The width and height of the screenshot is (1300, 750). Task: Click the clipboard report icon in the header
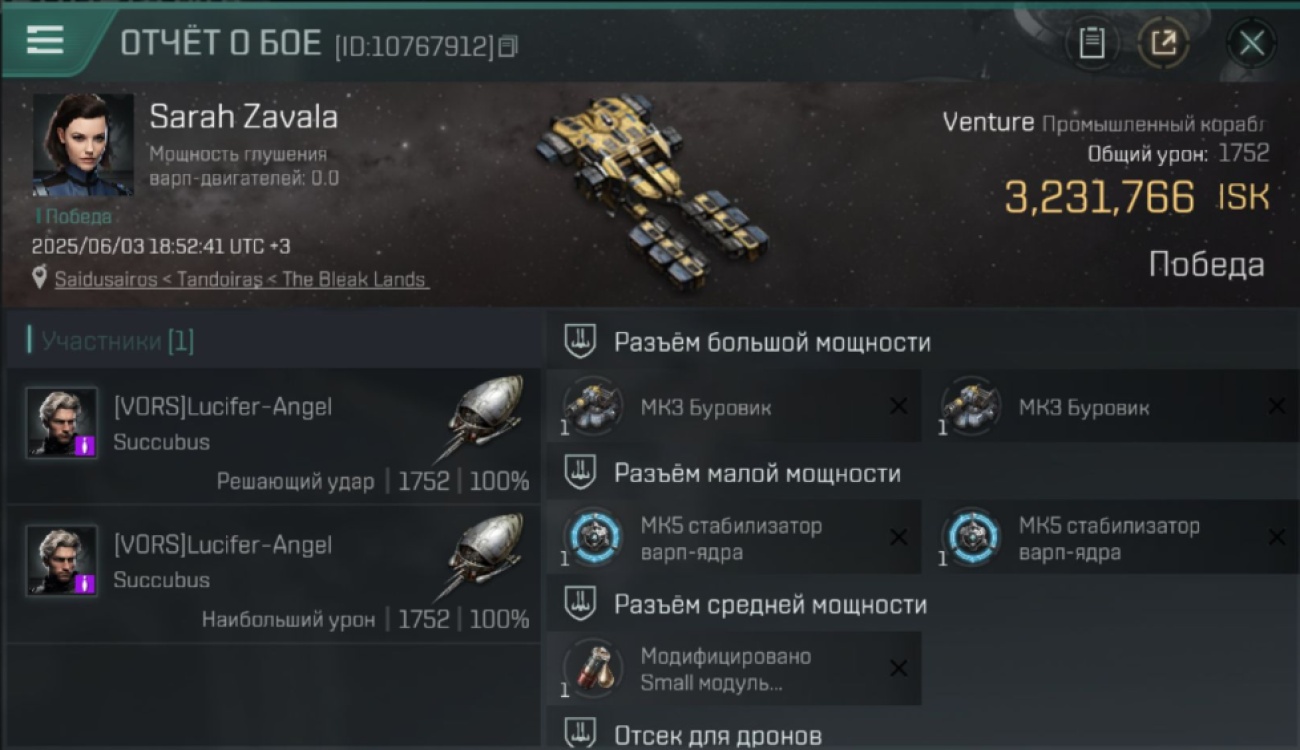[1092, 43]
